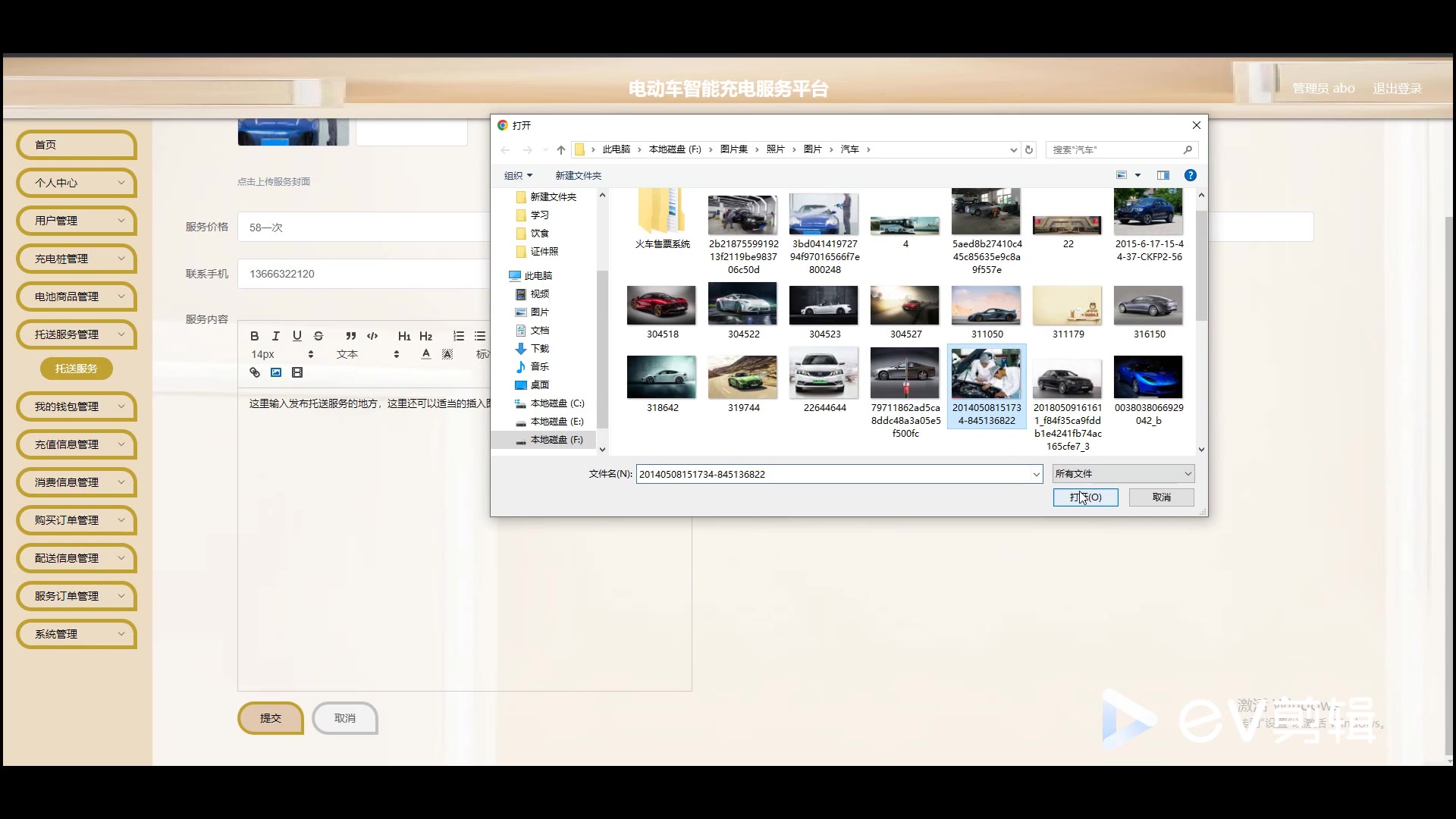The width and height of the screenshot is (1456, 819).
Task: Expand the 组织 menu in dialog
Action: click(518, 175)
